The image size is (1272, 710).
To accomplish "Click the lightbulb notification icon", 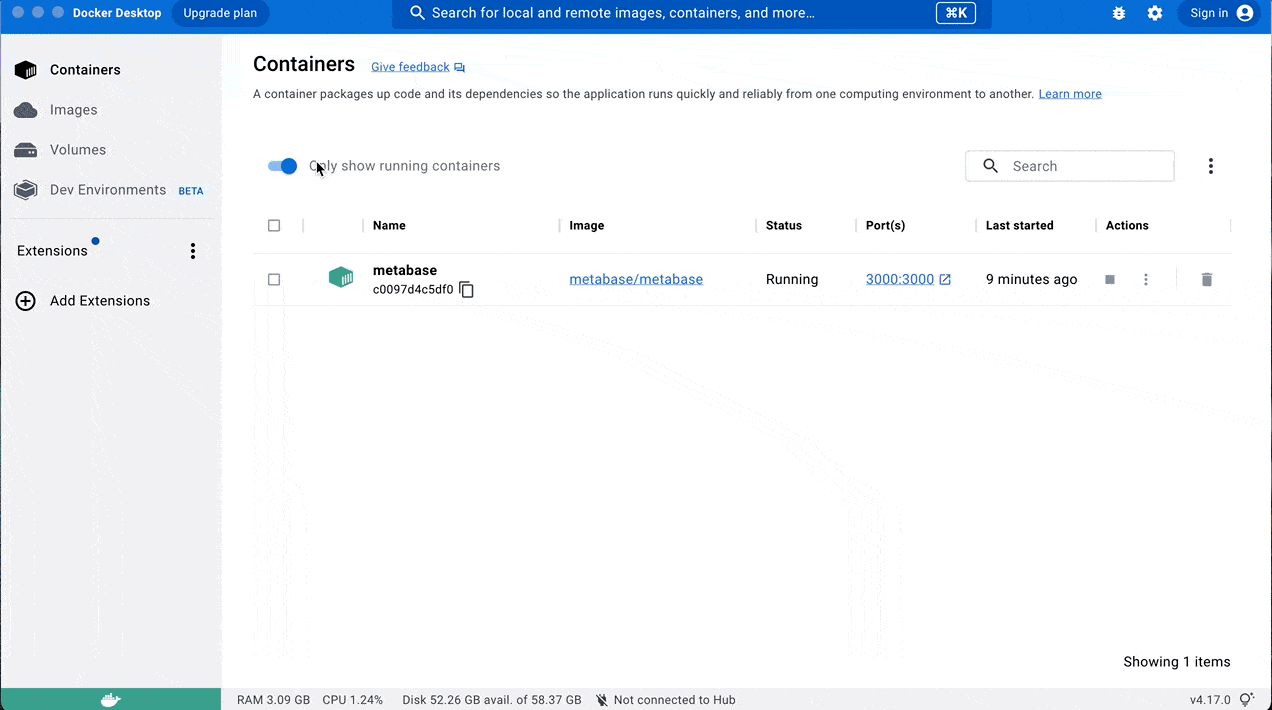I will pyautogui.click(x=1246, y=700).
